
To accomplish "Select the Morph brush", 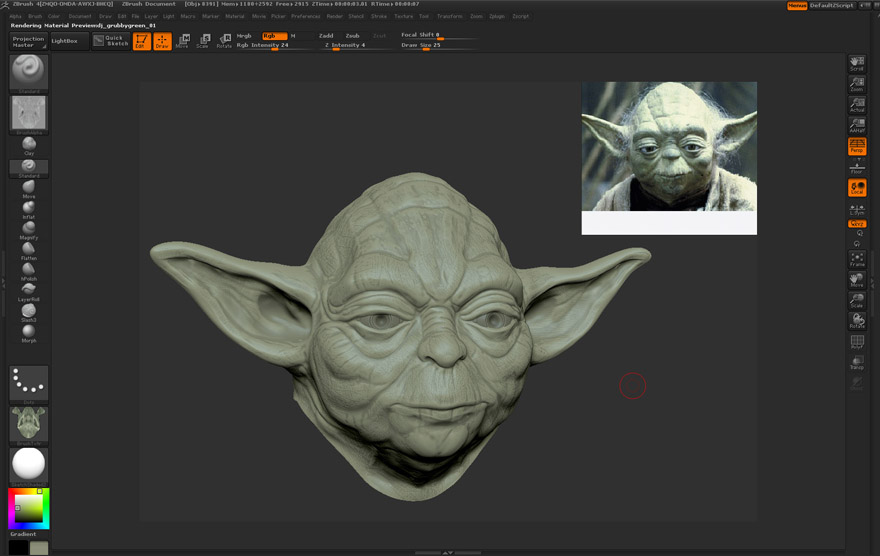I will pos(29,333).
